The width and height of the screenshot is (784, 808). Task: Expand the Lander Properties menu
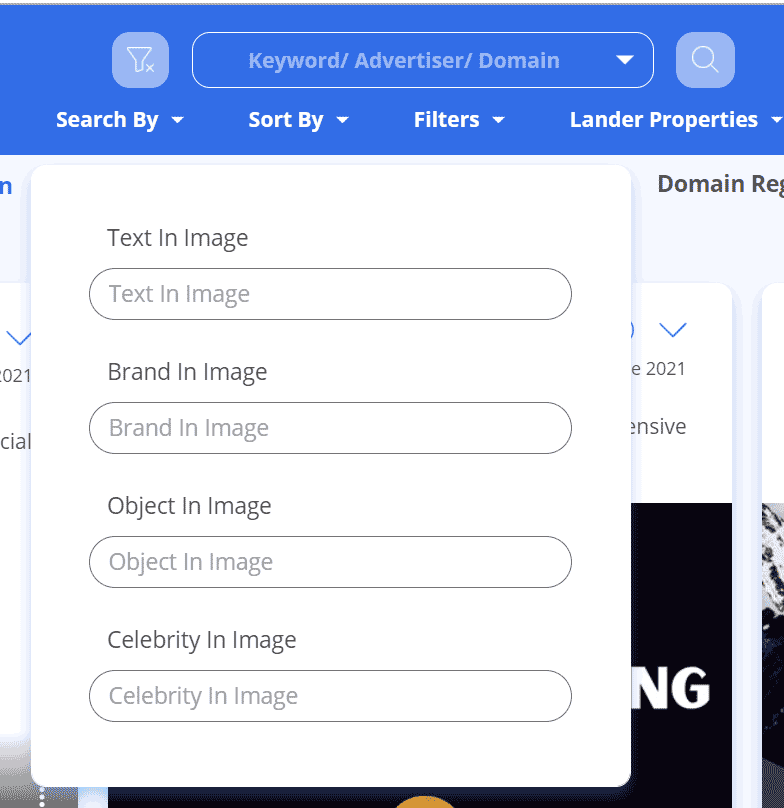pos(674,120)
